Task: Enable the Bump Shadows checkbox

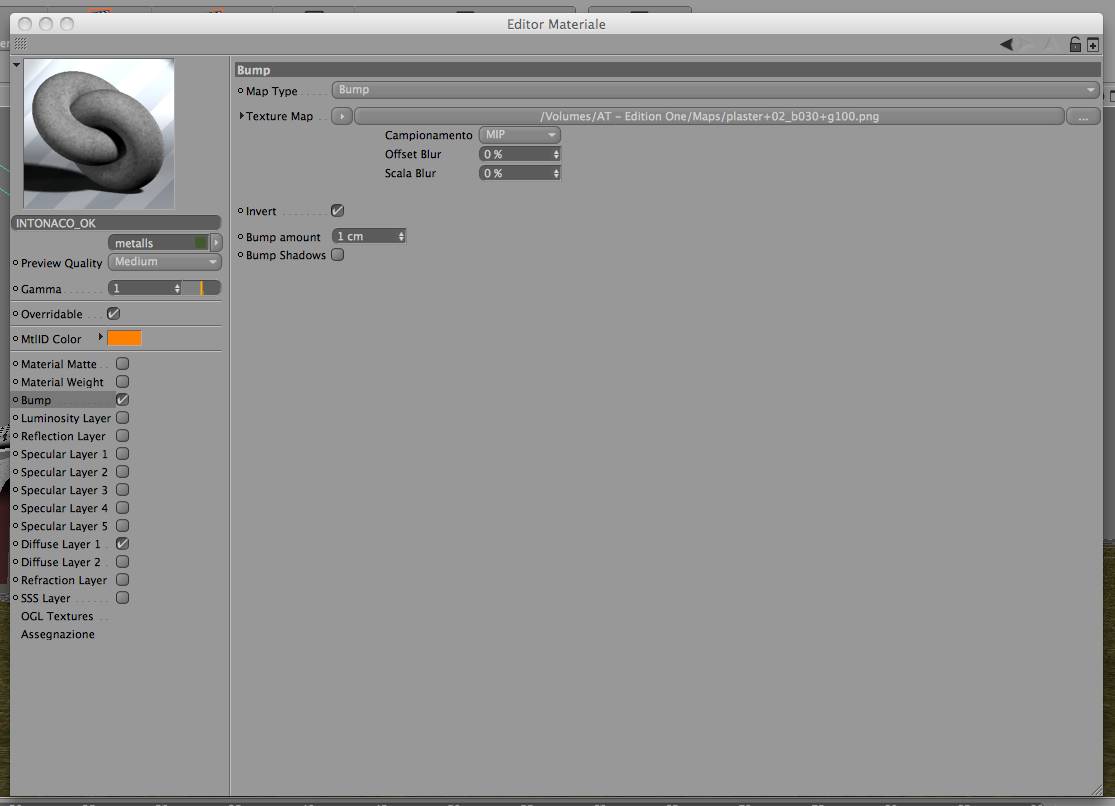Action: tap(338, 255)
